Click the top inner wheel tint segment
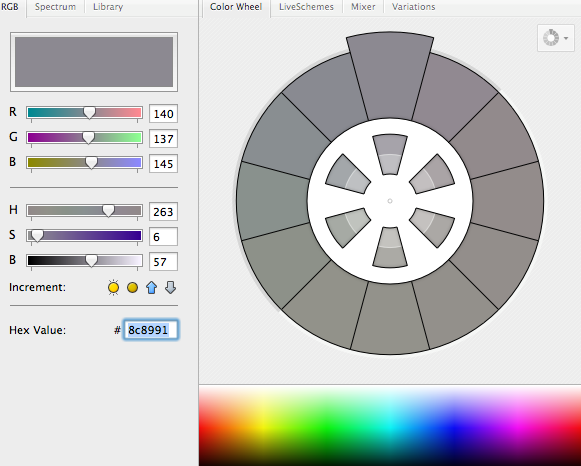The height and width of the screenshot is (466, 581). 390,154
